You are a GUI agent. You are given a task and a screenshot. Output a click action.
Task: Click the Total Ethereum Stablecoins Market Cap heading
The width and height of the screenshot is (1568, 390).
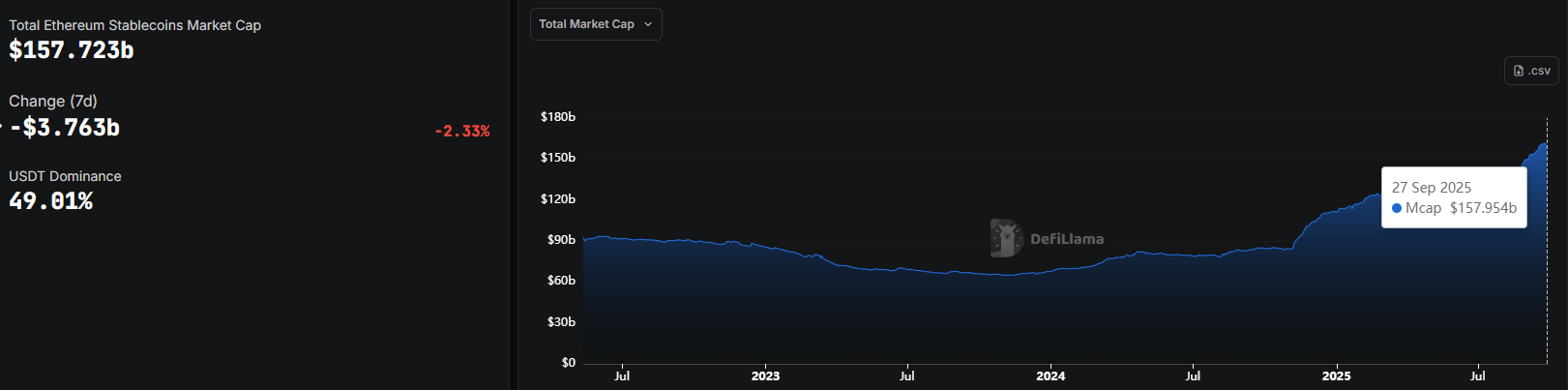click(134, 25)
